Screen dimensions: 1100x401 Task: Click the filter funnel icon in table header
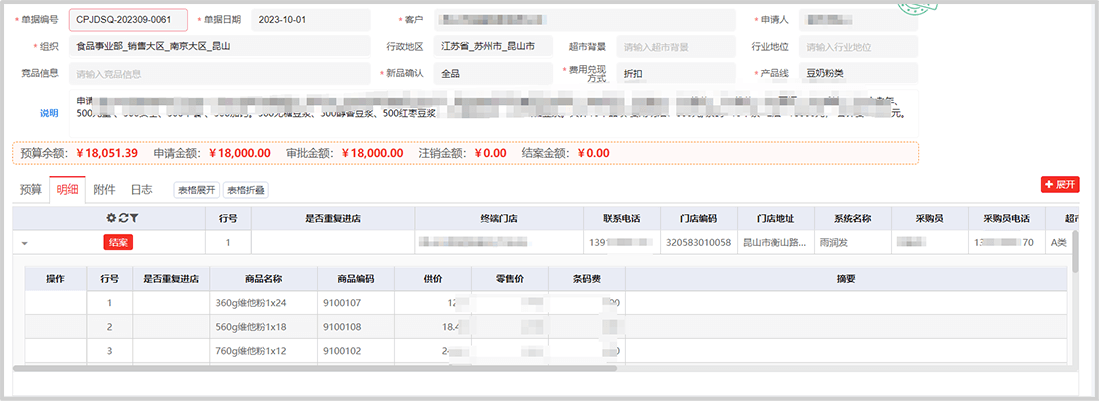[x=134, y=217]
